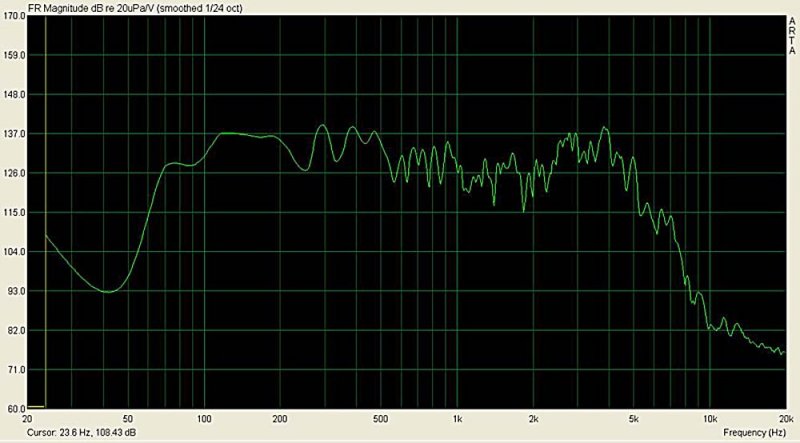
Task: Click the 50 Hz frequency axis label
Action: point(128,419)
